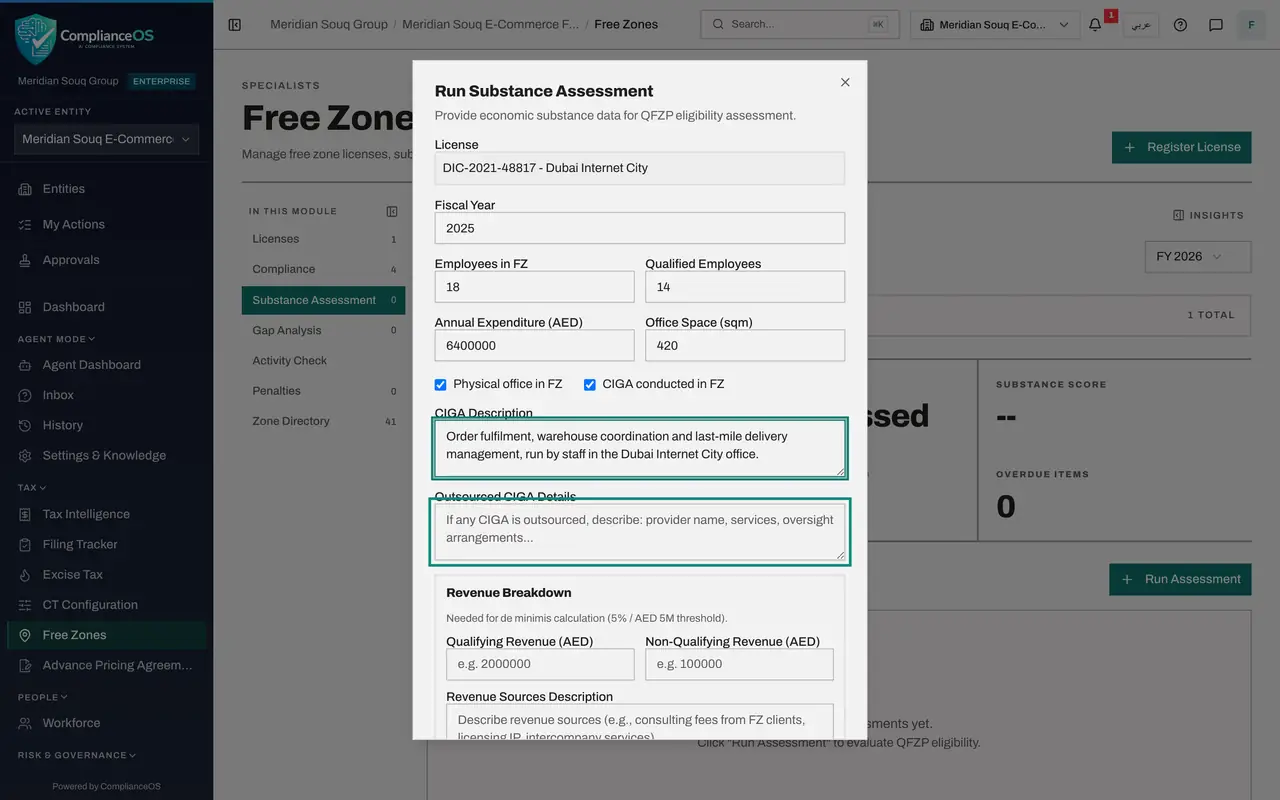Click Non-Qualifying Revenue field

click(x=739, y=664)
